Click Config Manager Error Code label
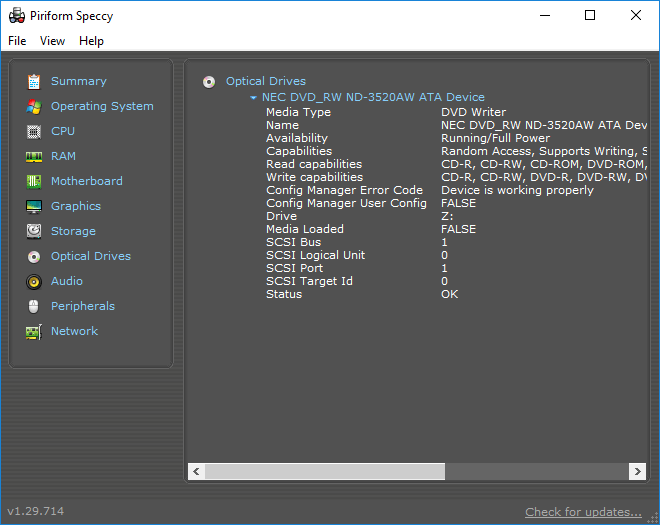The height and width of the screenshot is (525, 660). point(344,190)
